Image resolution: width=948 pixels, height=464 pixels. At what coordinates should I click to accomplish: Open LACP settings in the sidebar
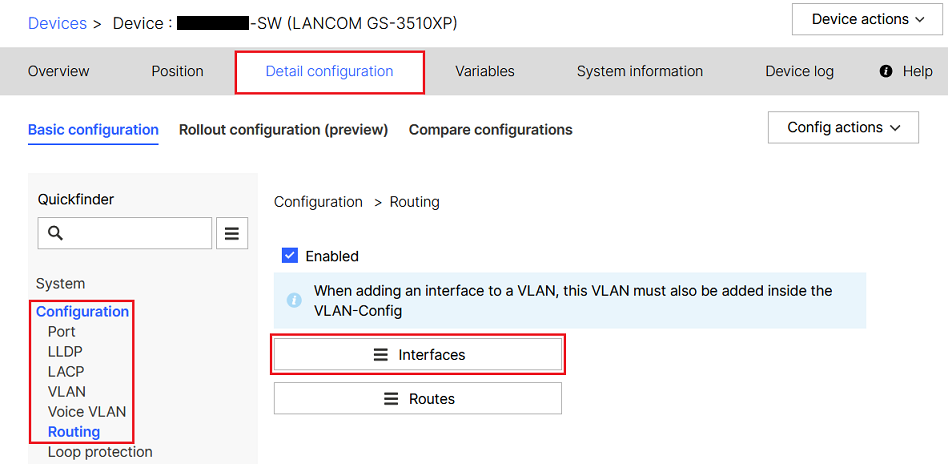click(66, 372)
